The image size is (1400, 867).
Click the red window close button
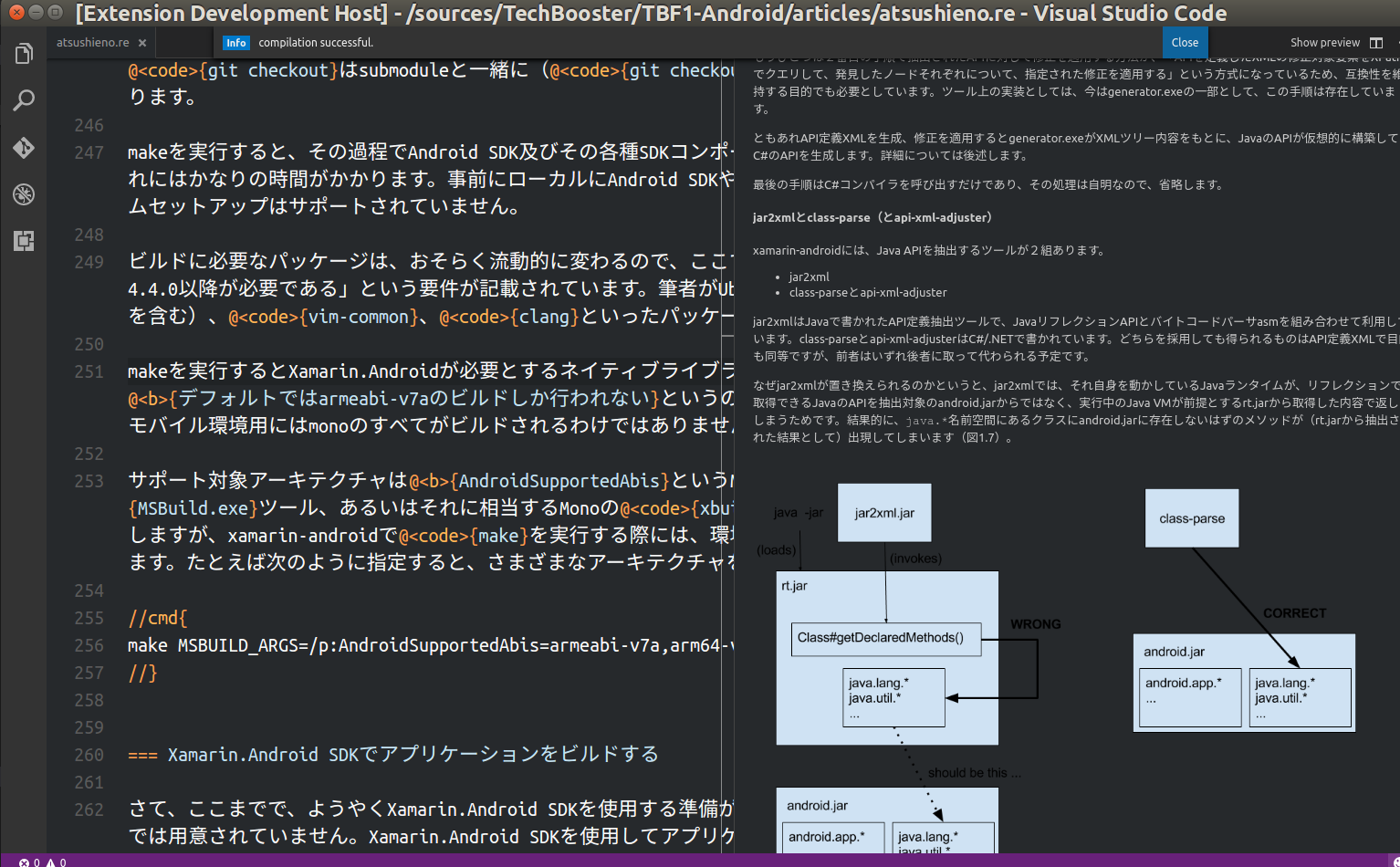pos(16,12)
